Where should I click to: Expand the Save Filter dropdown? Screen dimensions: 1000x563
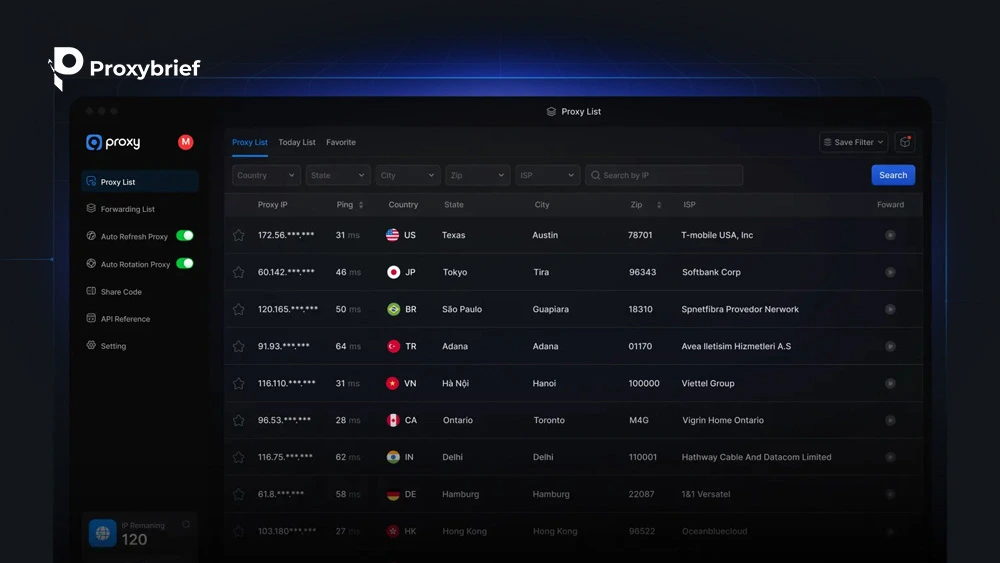853,142
